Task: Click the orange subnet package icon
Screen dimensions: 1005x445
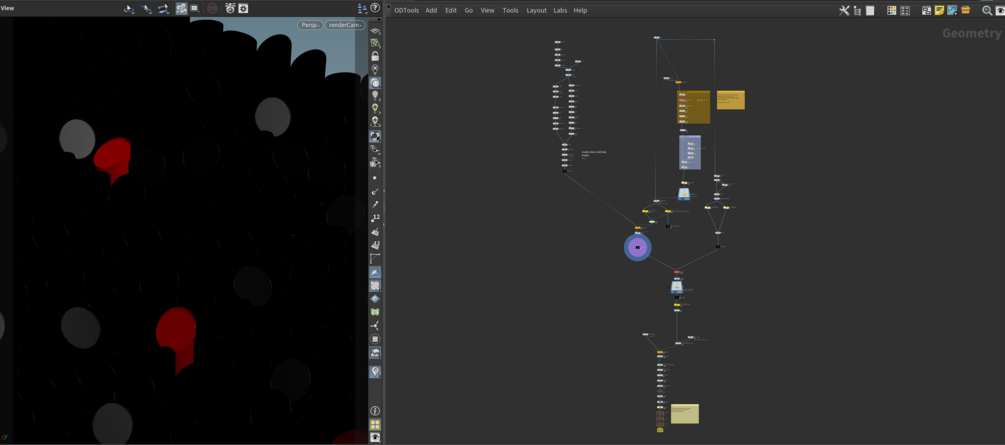Action: (x=965, y=10)
